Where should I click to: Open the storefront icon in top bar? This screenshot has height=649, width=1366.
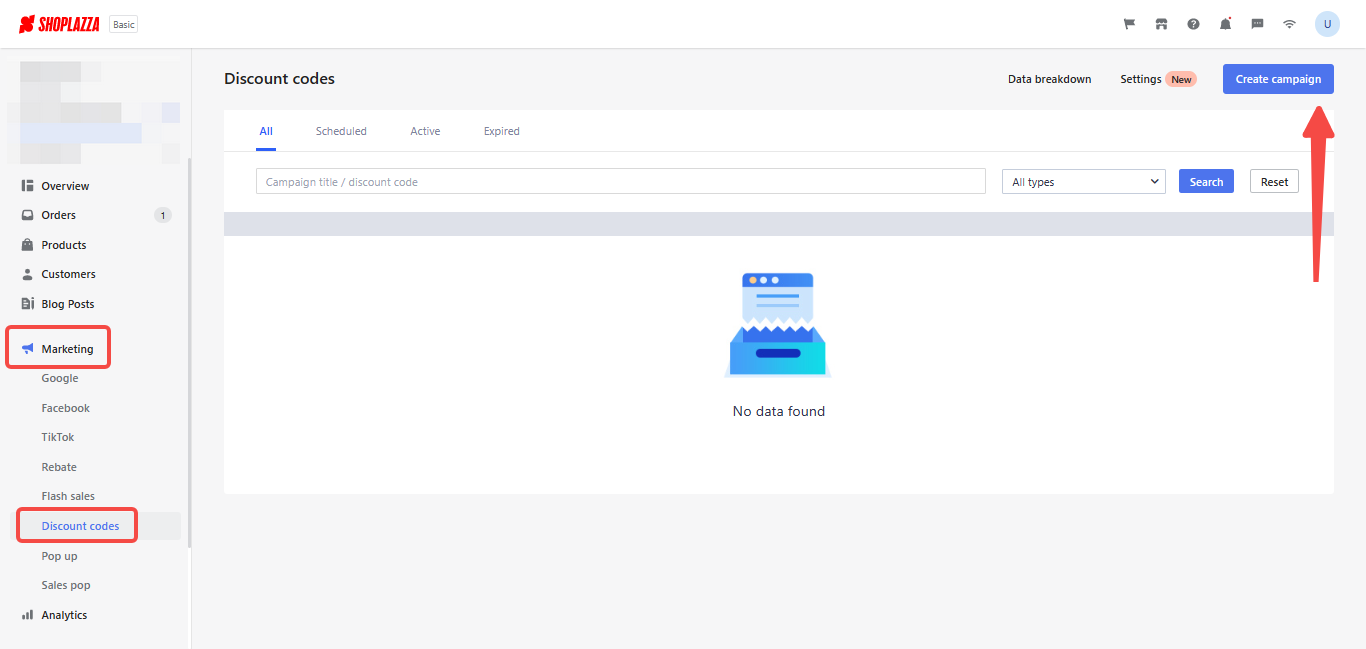[x=1161, y=24]
